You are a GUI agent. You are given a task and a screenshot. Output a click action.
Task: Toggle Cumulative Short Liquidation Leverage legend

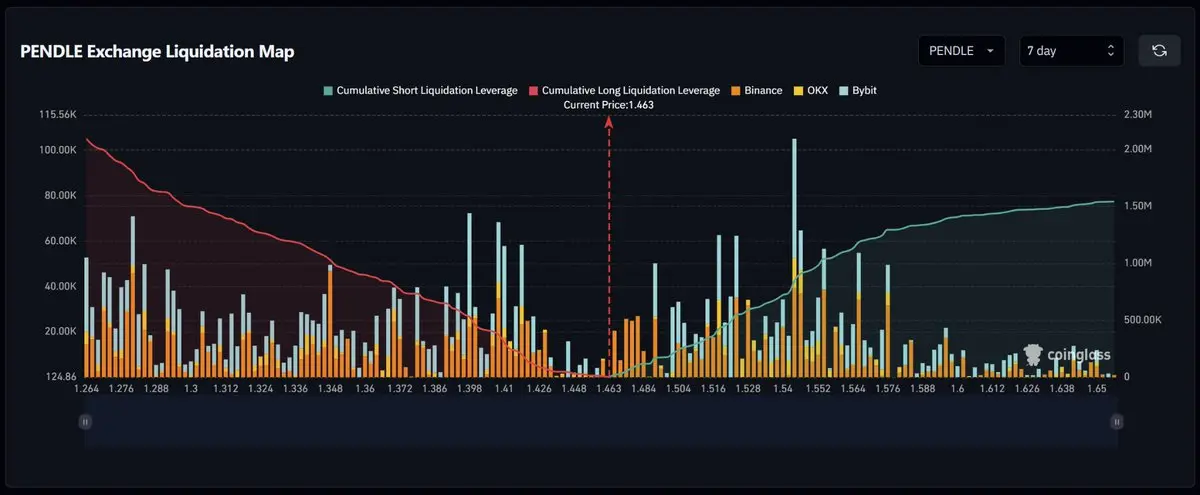pos(420,90)
